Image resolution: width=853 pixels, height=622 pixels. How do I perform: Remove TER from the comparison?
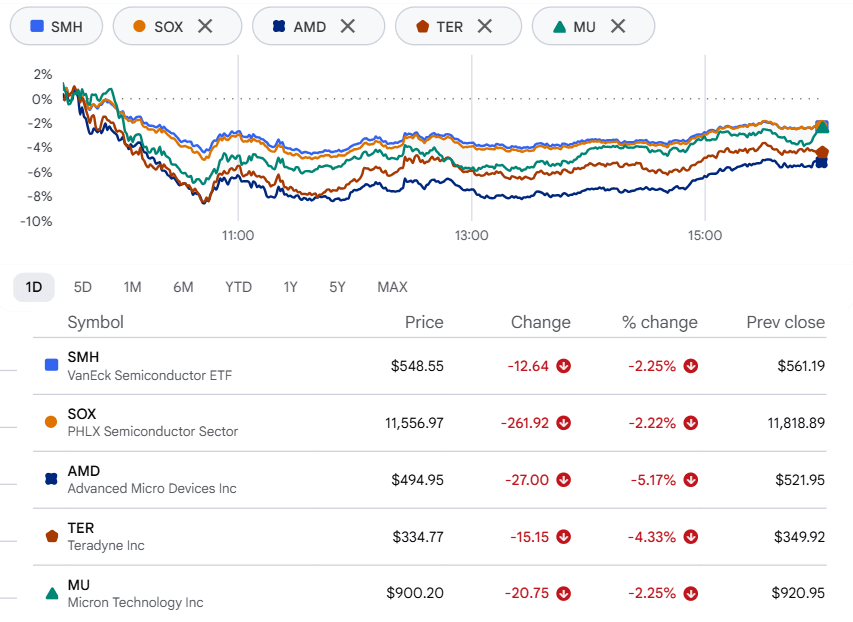tap(485, 26)
